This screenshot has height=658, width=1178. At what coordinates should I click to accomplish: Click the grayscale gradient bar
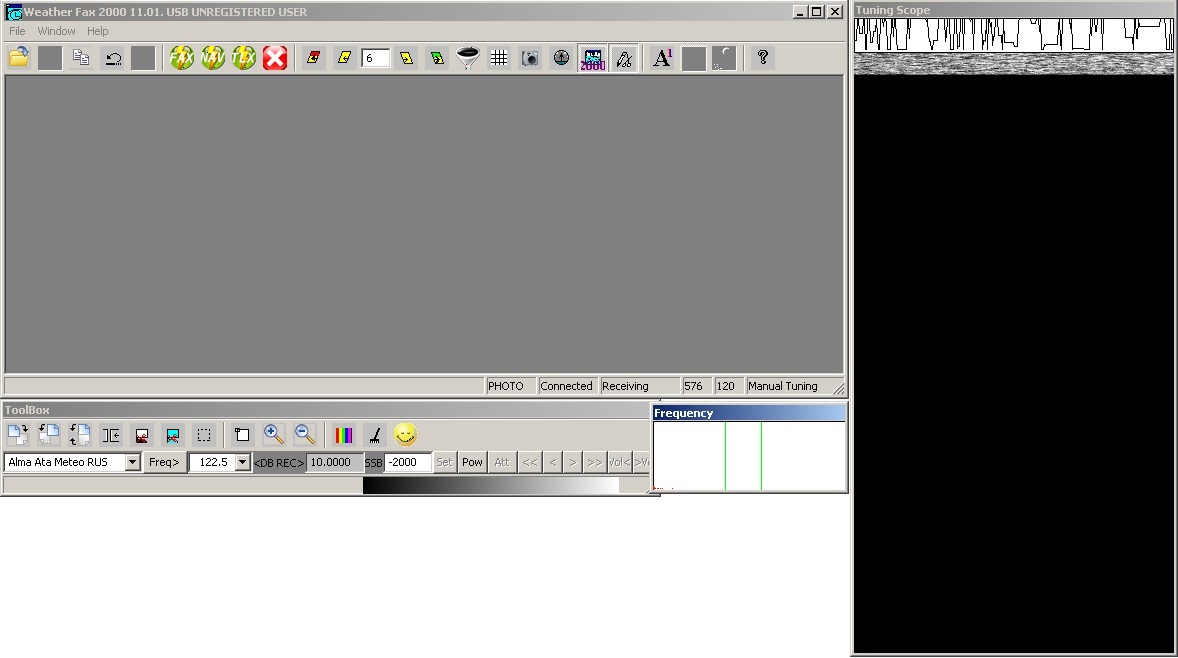(490, 485)
